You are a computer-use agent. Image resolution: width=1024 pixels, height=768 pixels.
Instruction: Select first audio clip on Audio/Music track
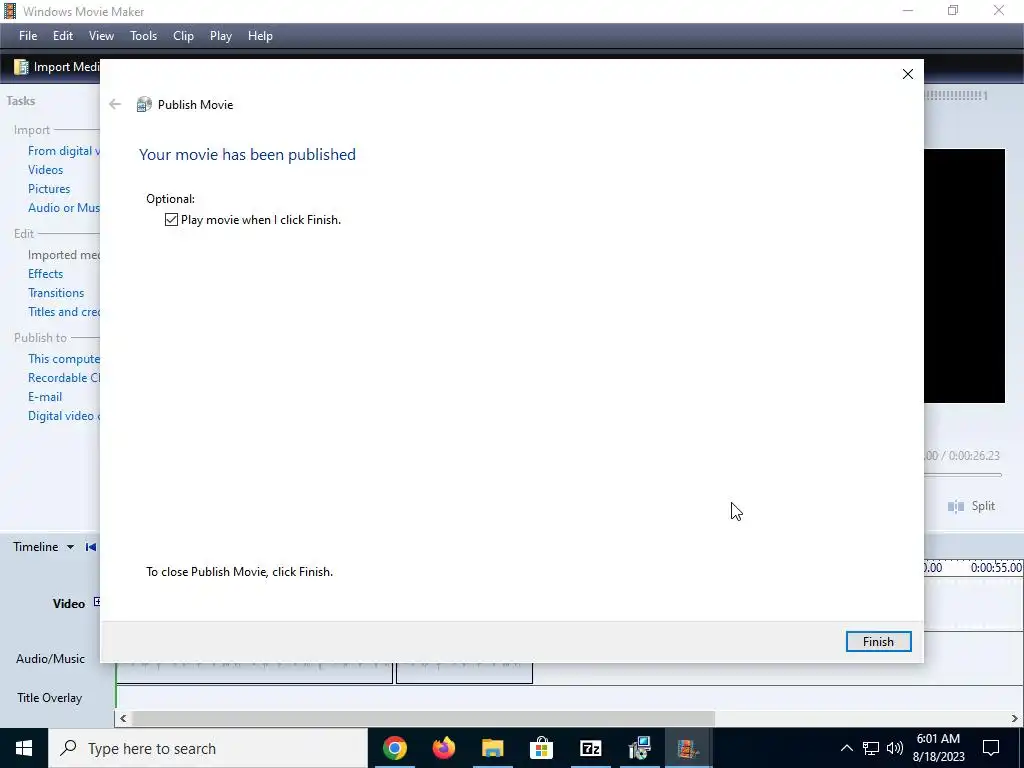click(255, 673)
